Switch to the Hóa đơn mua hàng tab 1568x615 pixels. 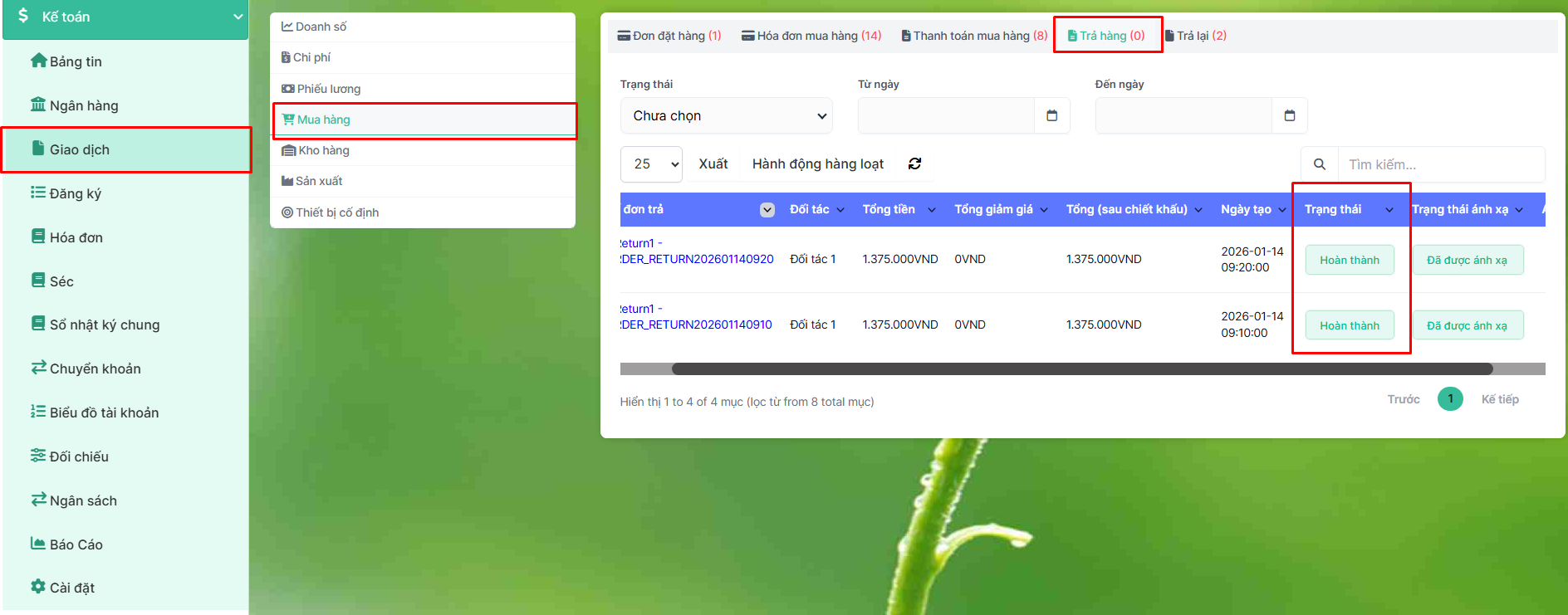pos(811,36)
